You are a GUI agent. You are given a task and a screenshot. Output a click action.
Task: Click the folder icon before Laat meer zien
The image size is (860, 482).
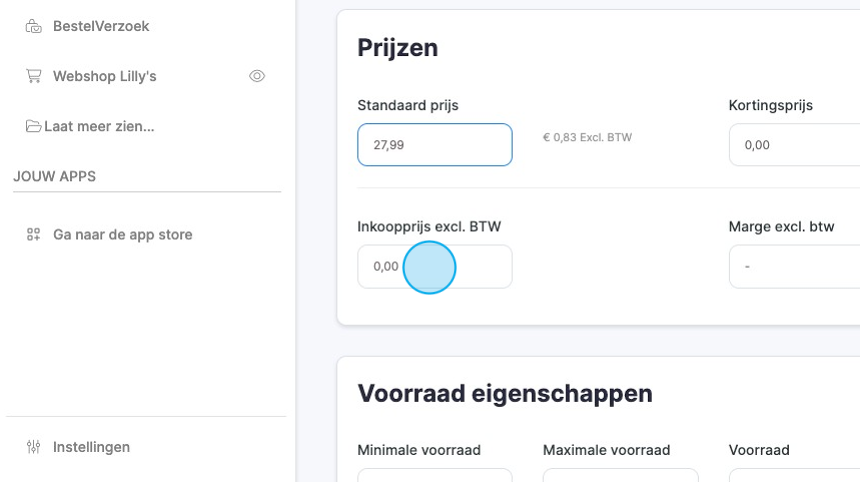34,126
